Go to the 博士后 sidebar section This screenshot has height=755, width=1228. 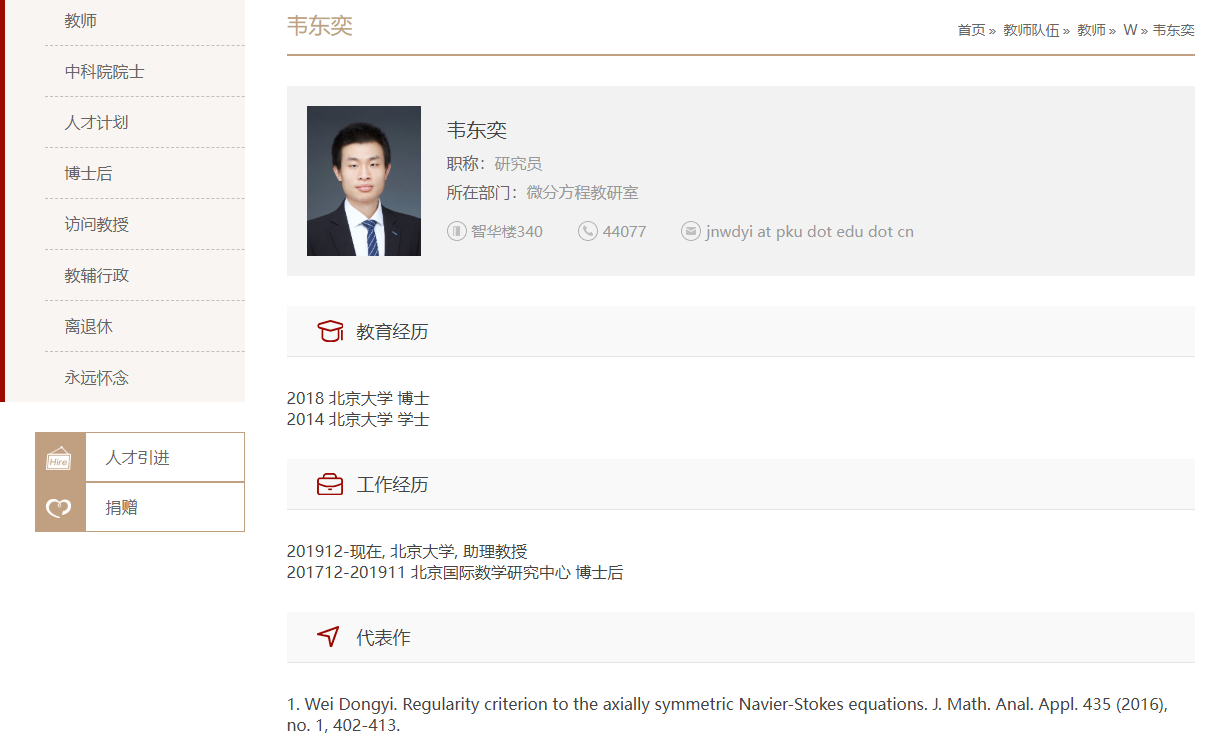tap(88, 174)
